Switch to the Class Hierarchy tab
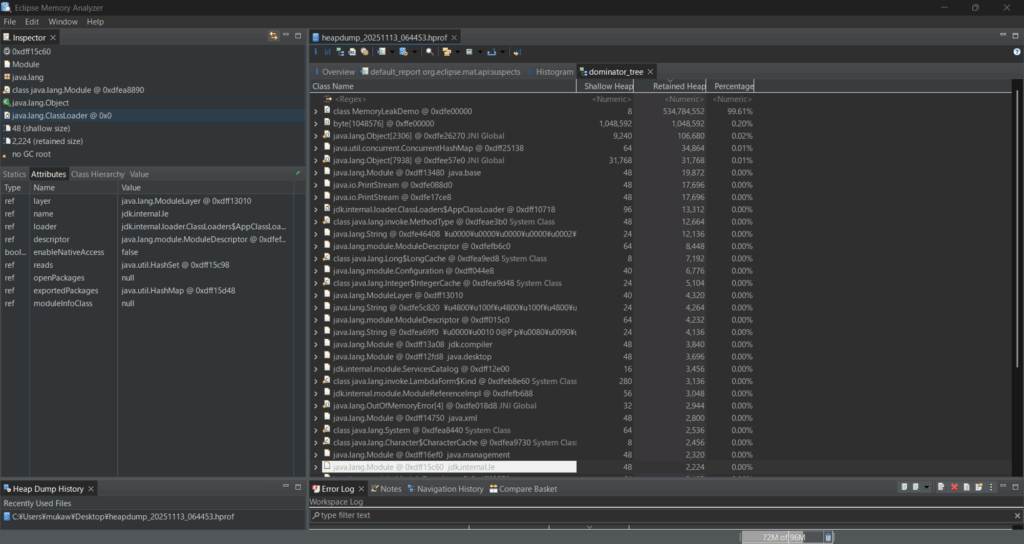1024x544 pixels. 97,174
